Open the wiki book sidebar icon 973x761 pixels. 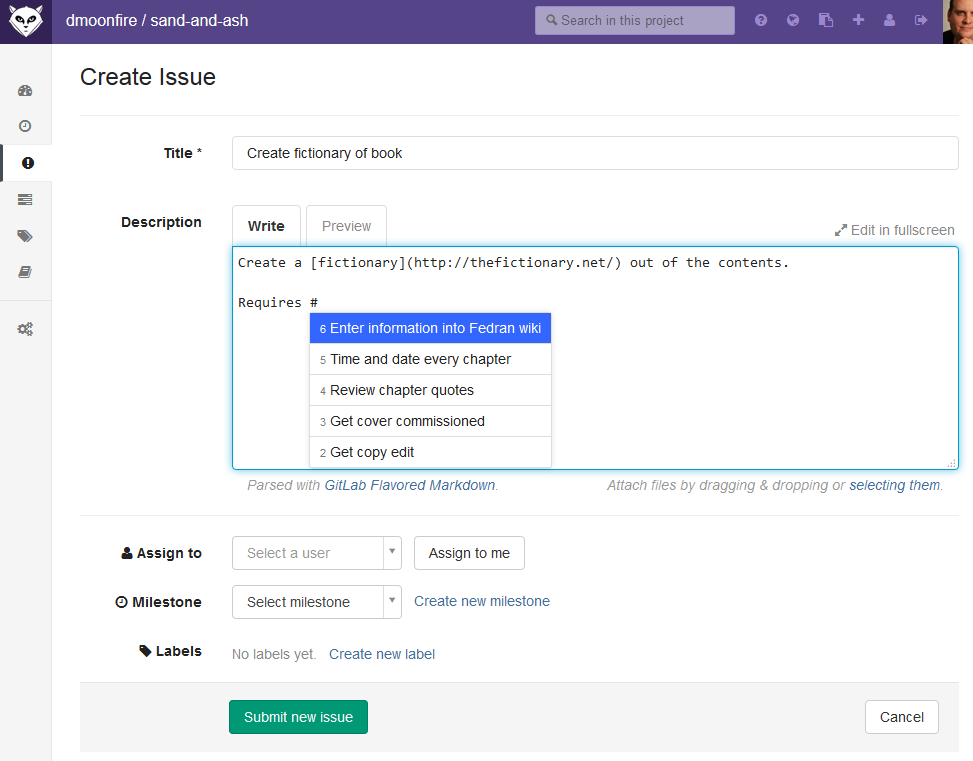tap(25, 272)
